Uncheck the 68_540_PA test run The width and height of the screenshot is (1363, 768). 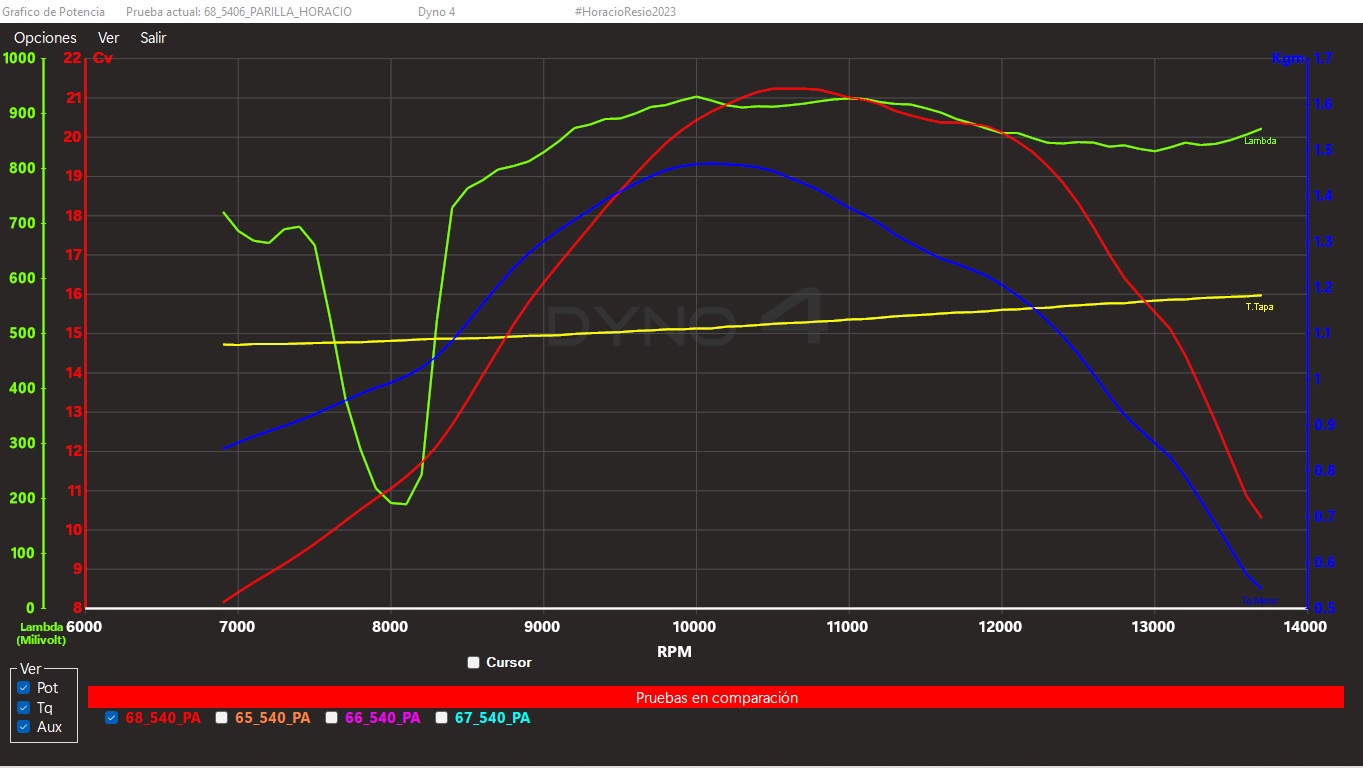[111, 718]
